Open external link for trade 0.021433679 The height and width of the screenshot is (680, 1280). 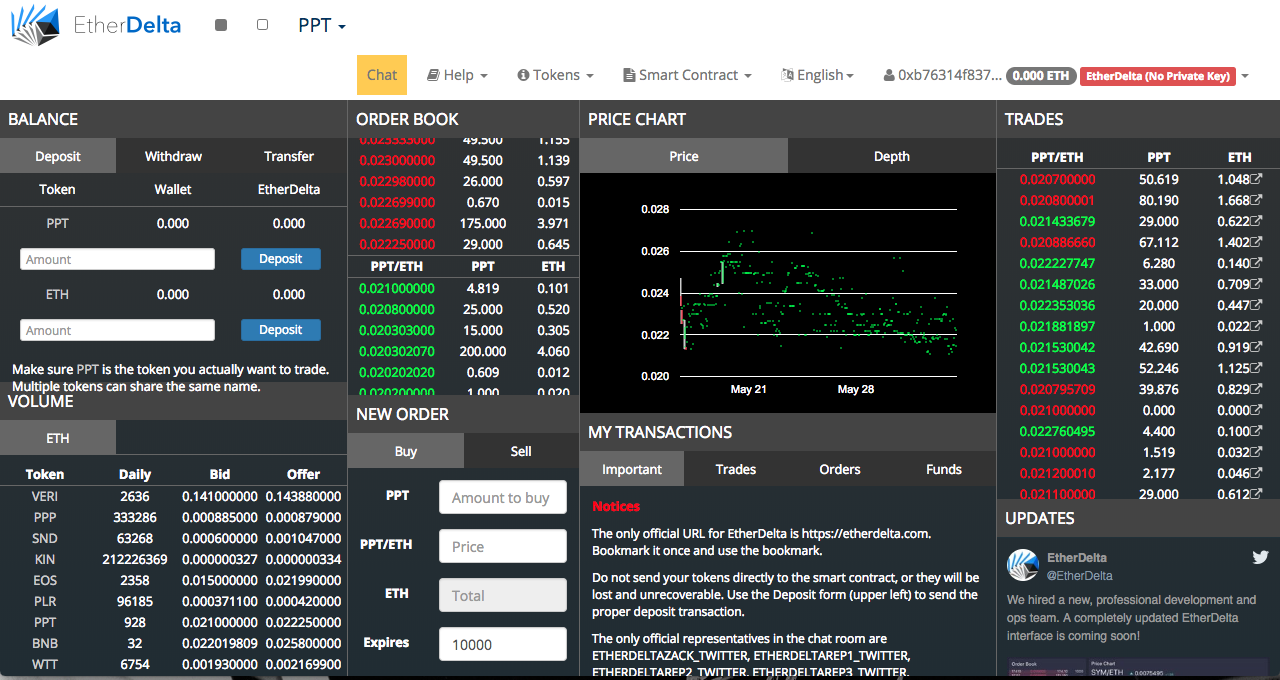[1256, 221]
